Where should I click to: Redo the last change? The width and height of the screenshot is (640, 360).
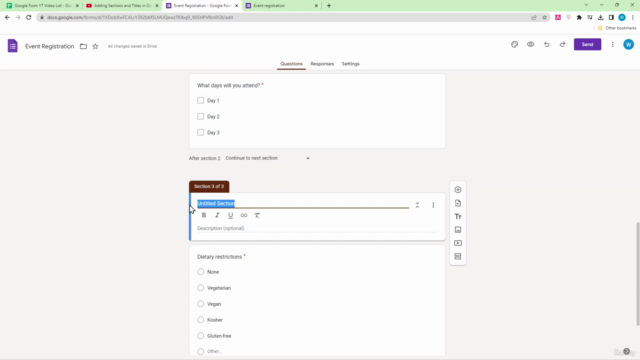562,44
